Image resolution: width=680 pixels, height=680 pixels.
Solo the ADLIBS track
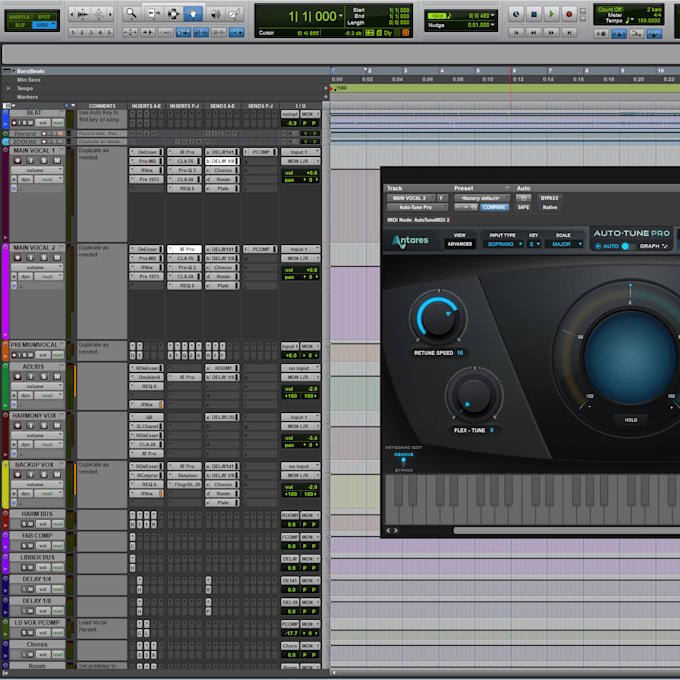coord(44,376)
